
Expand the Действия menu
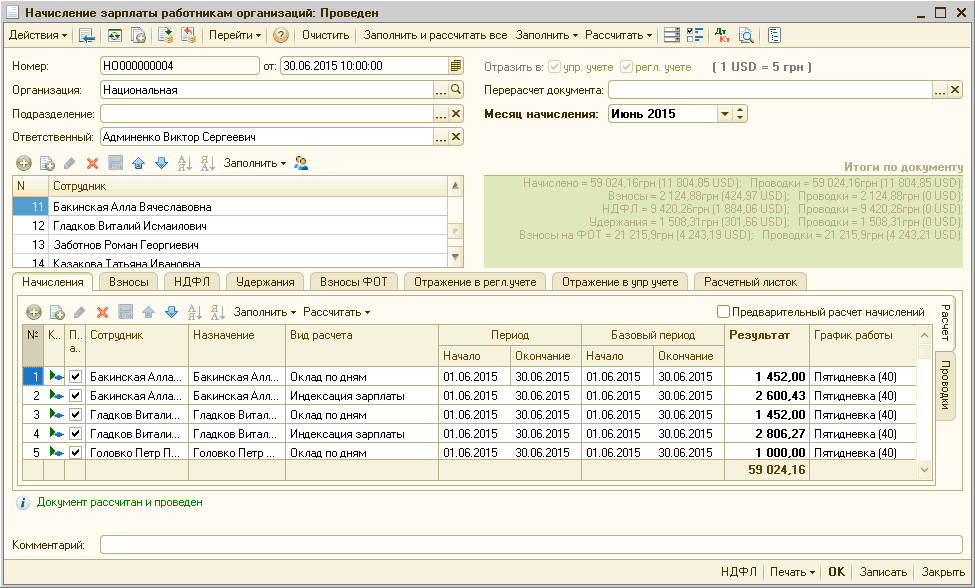[x=38, y=35]
